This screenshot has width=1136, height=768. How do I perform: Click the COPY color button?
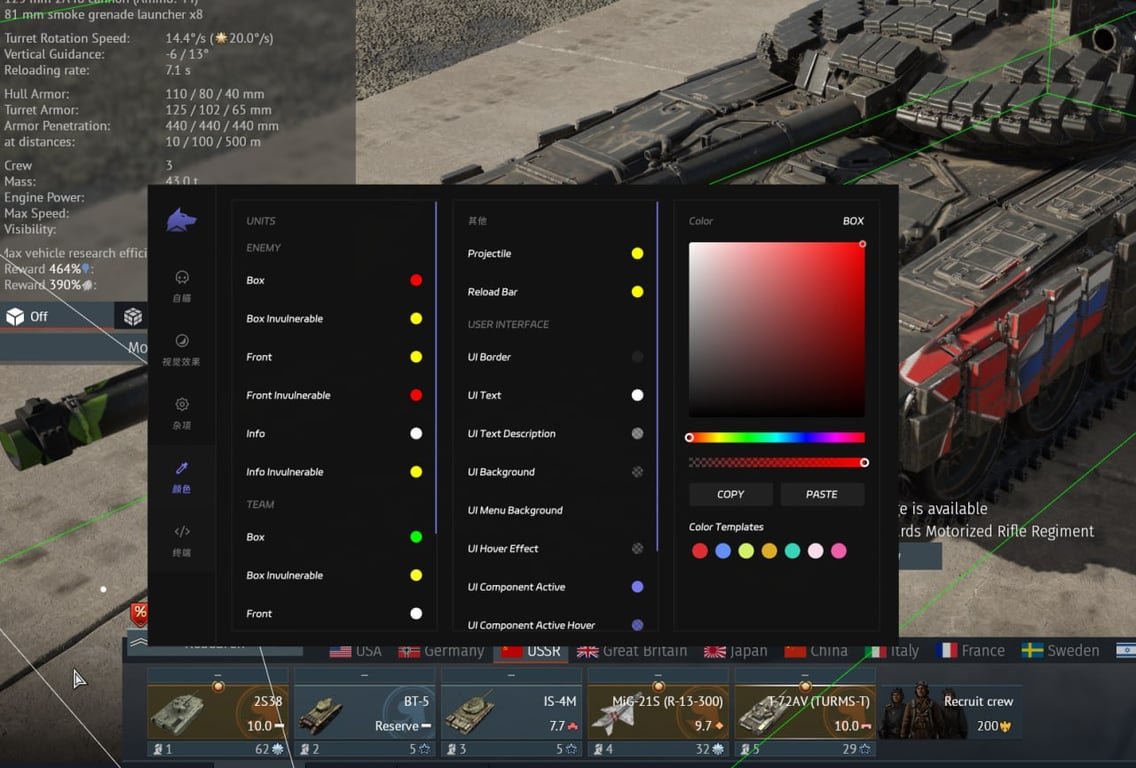tap(730, 494)
